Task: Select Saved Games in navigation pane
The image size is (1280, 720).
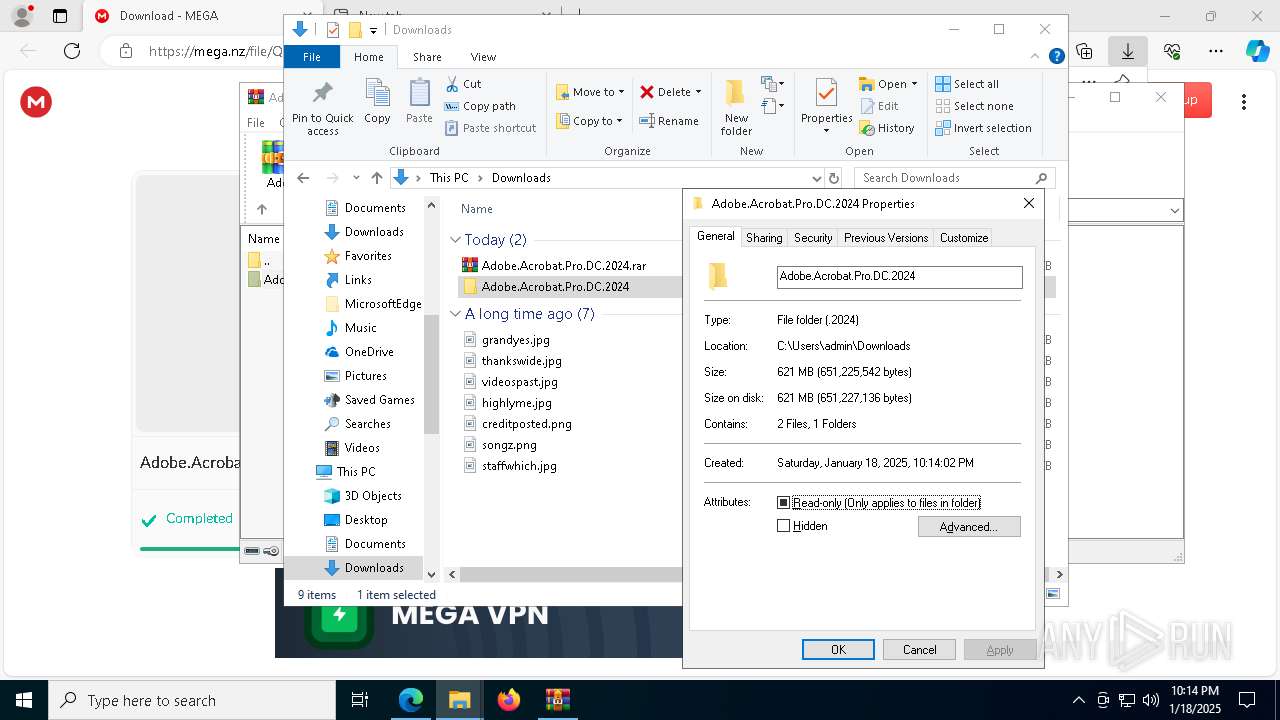Action: [380, 400]
